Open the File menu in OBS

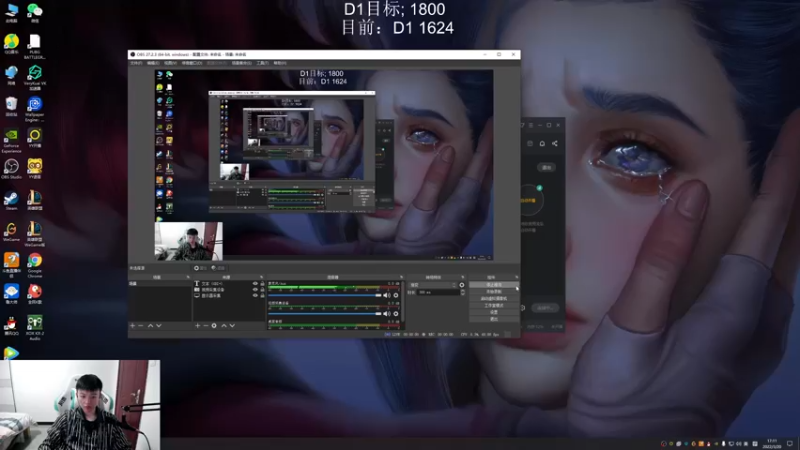coord(136,63)
